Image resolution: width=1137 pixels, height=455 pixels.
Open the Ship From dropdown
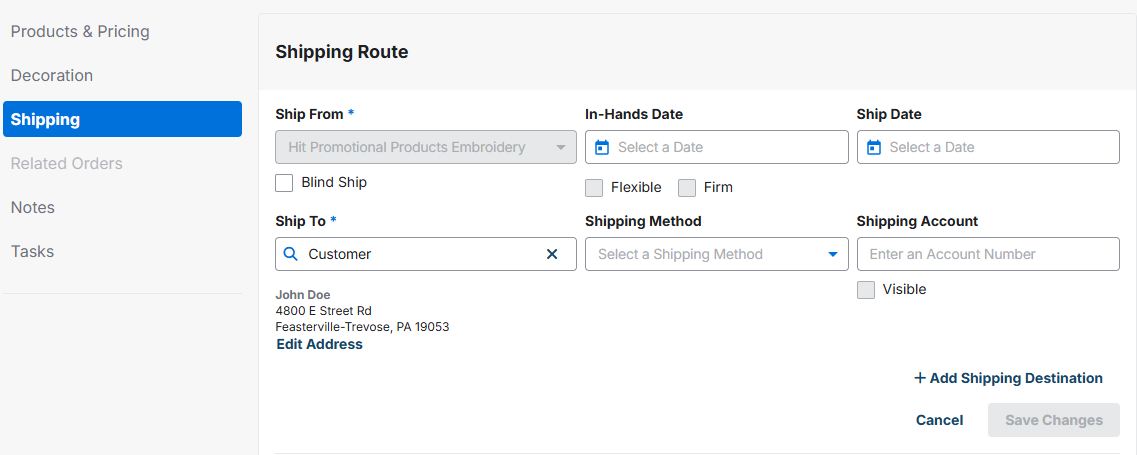560,147
